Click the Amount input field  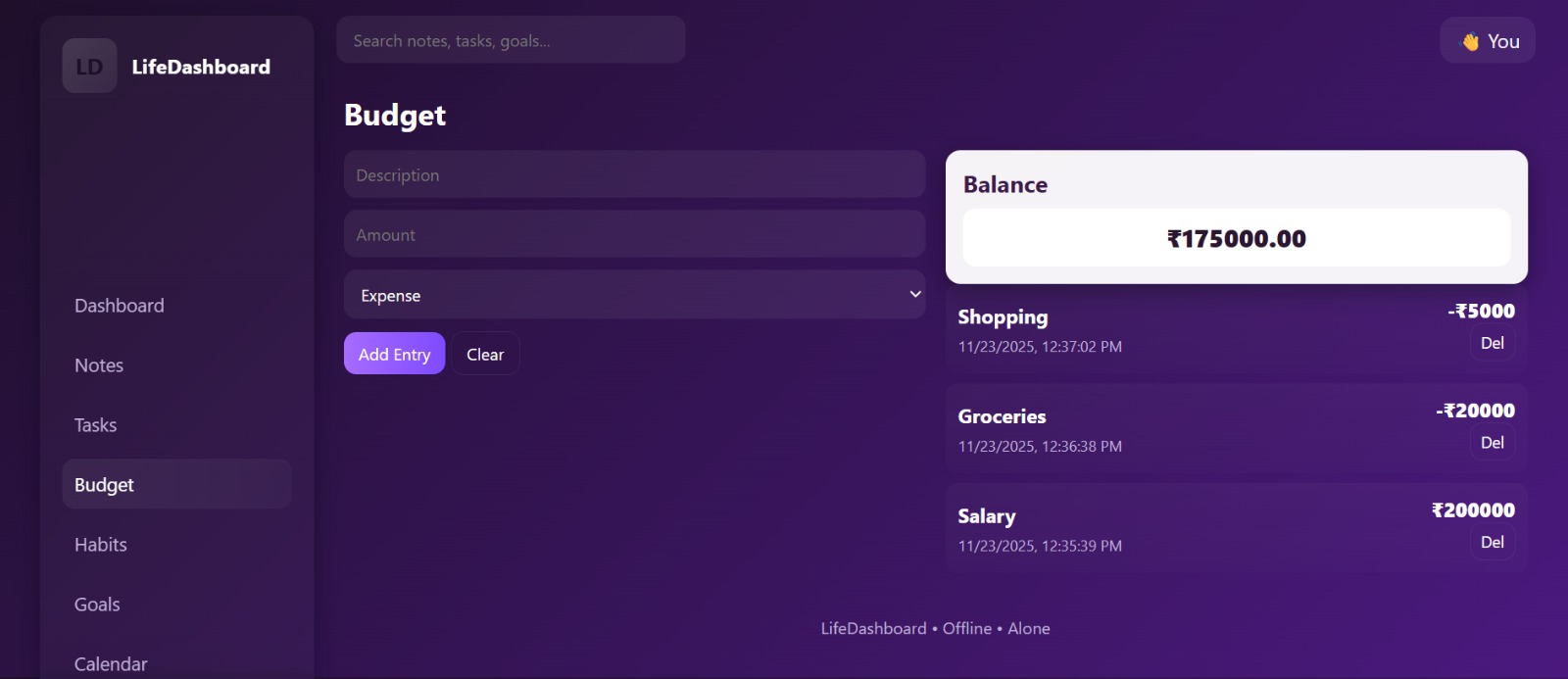(635, 234)
